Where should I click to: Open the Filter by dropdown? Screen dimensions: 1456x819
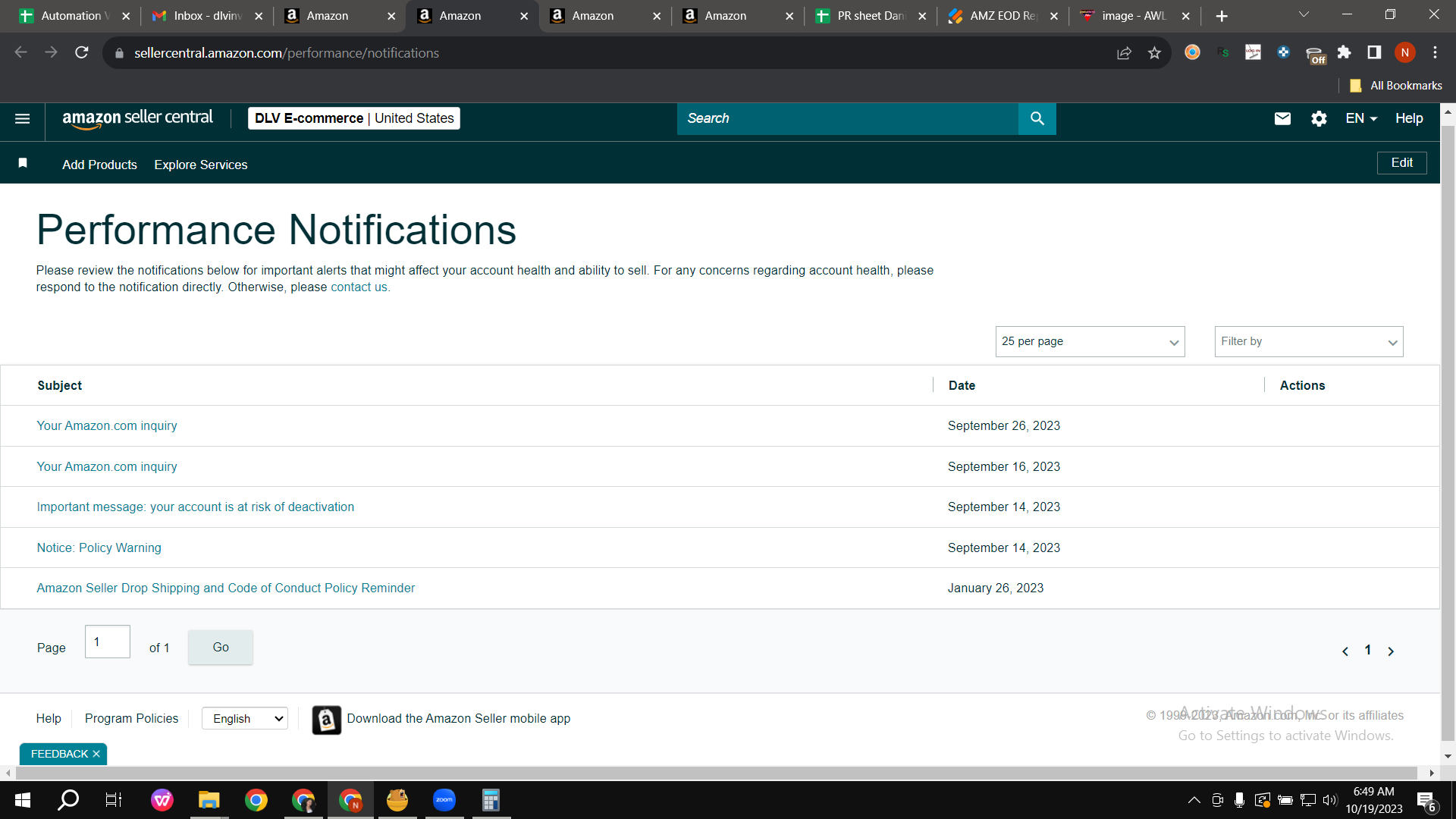(1309, 341)
